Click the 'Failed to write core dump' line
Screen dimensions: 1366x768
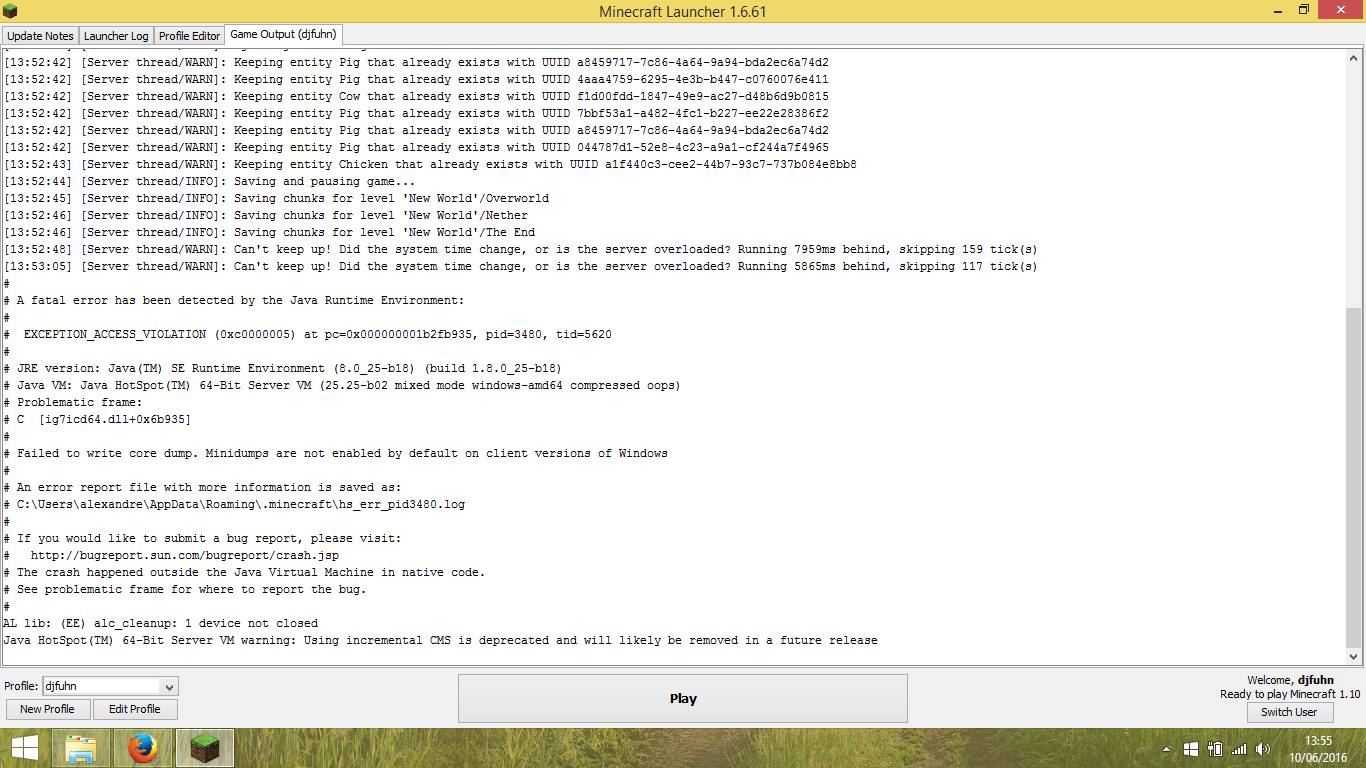[336, 453]
